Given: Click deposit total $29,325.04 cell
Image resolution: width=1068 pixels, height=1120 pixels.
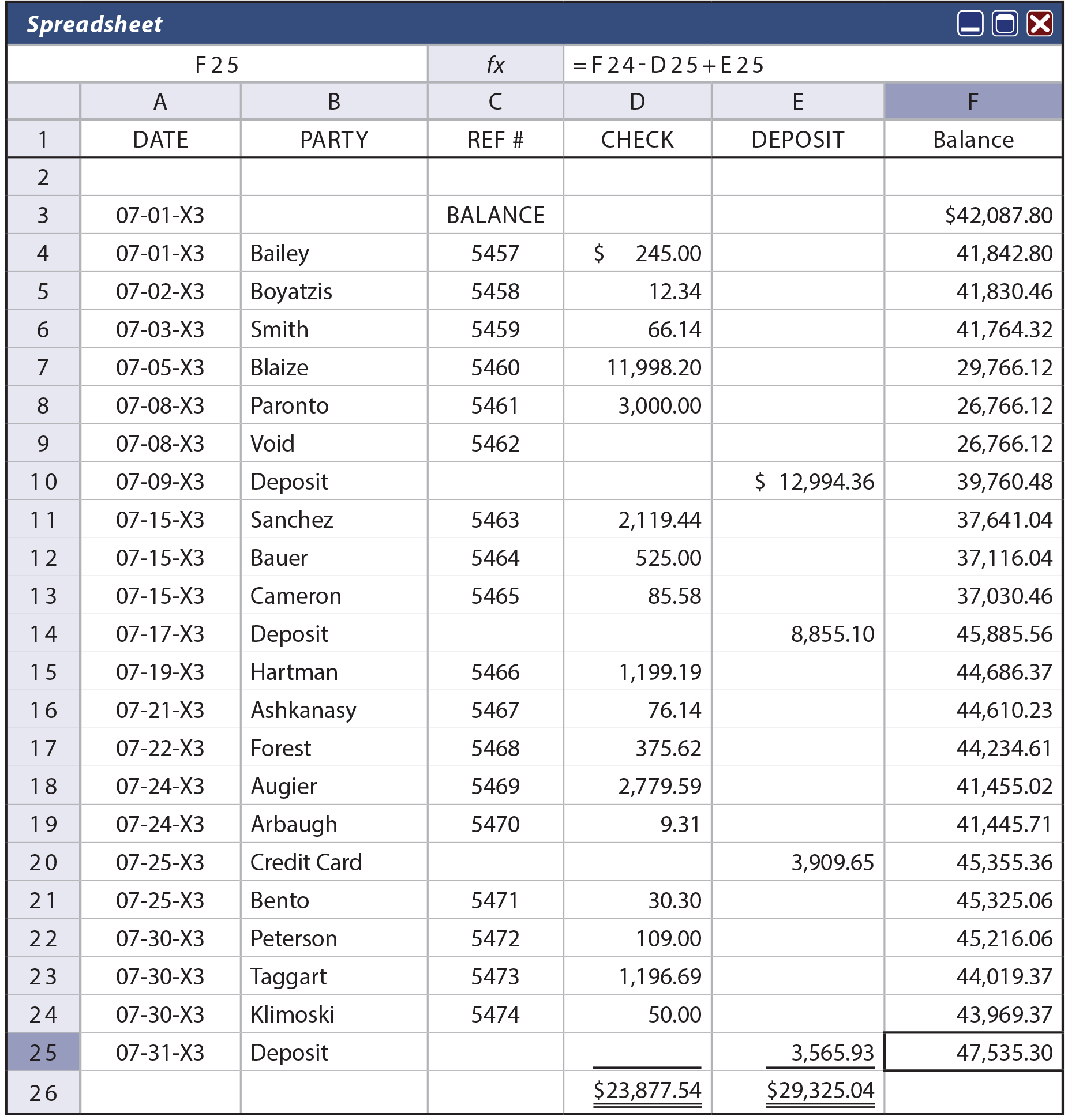Looking at the screenshot, I should tap(798, 1092).
